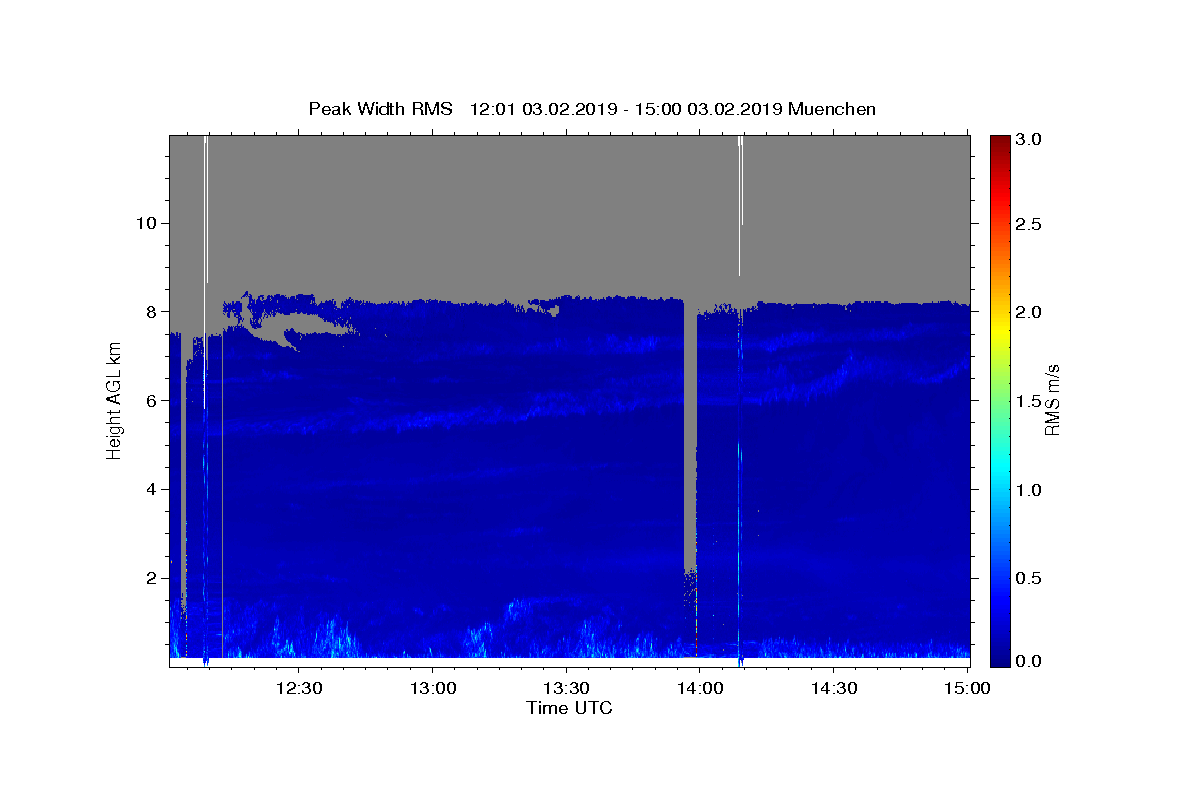Click the colorbar label '2.5'
This screenshot has width=1200, height=800.
[x=1028, y=224]
